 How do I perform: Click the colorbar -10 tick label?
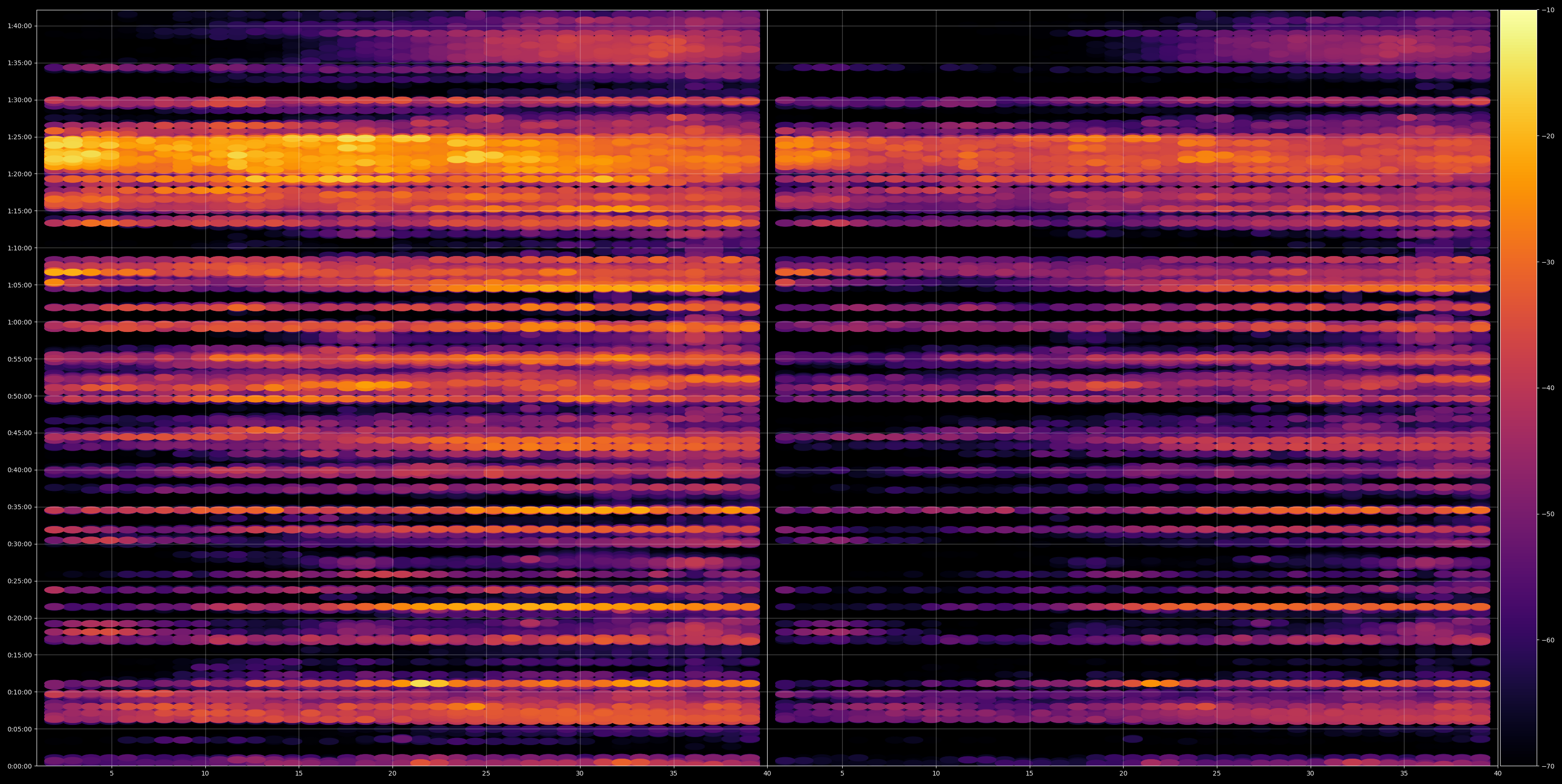point(1548,10)
